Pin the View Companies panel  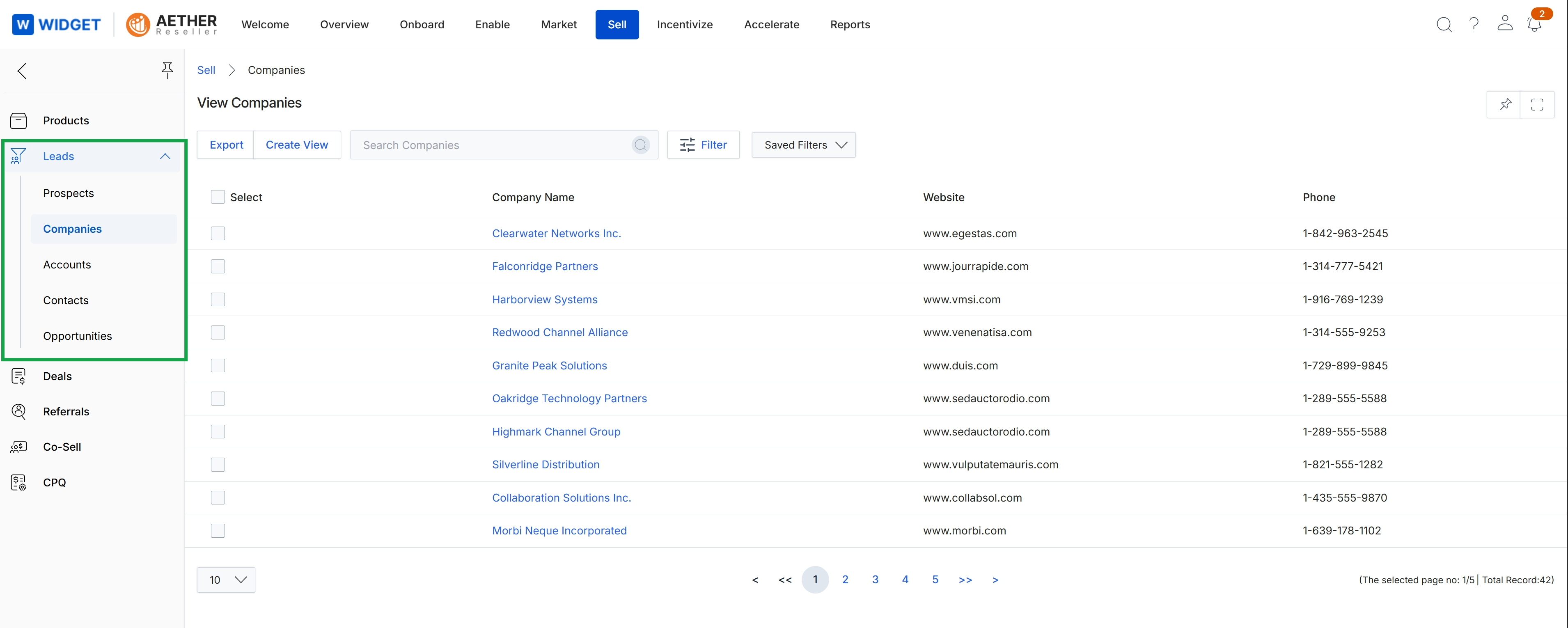[x=1505, y=104]
